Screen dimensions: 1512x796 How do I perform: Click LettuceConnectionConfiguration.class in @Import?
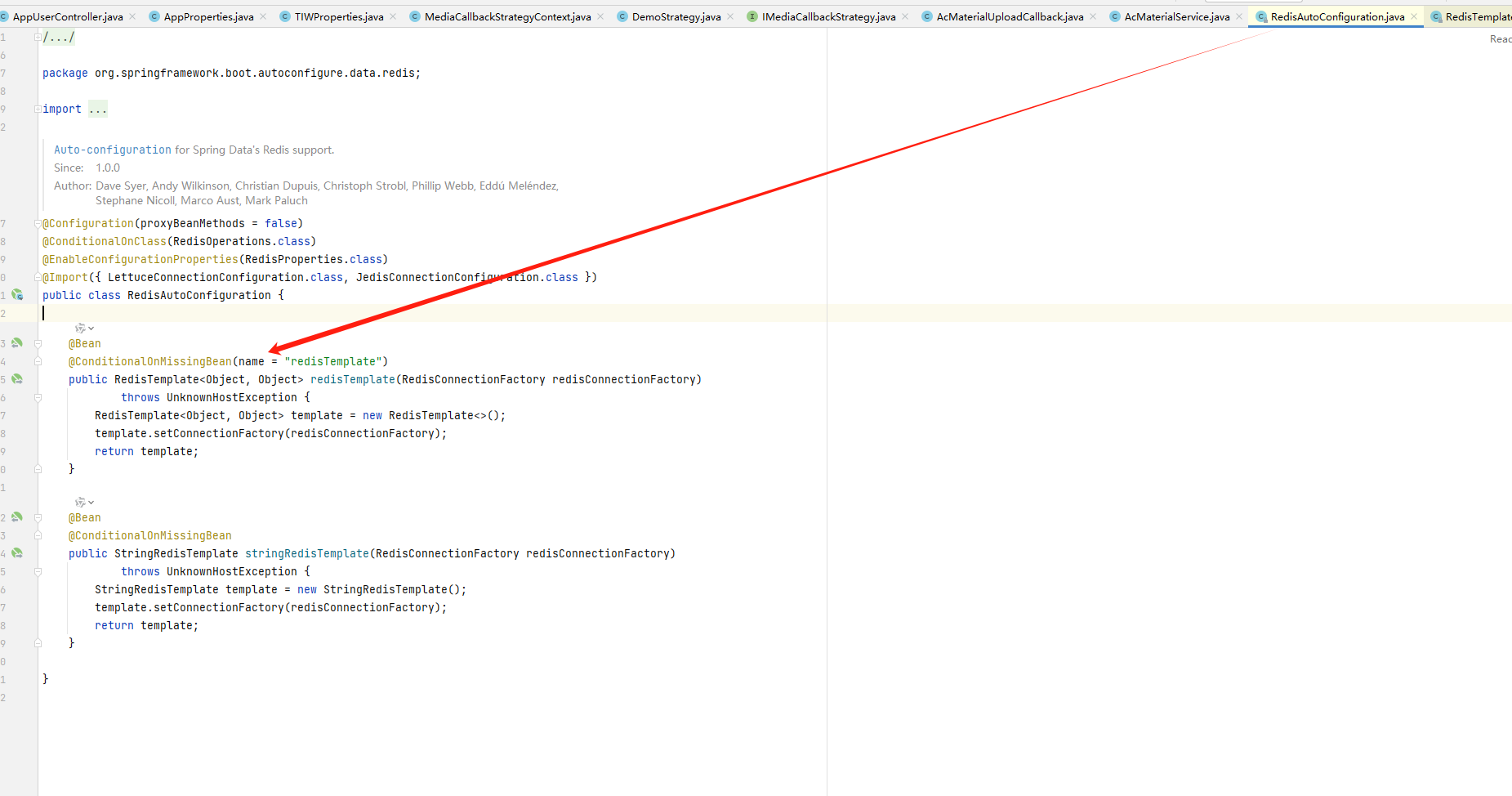coord(225,277)
